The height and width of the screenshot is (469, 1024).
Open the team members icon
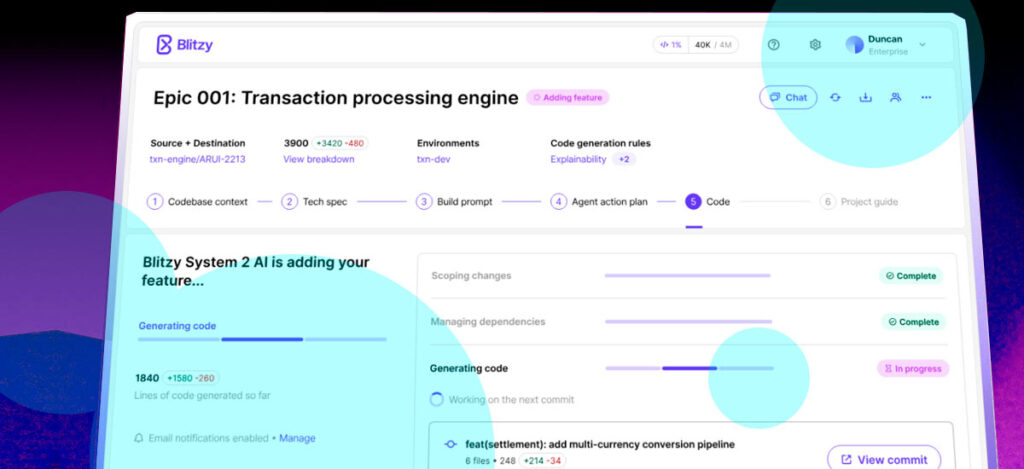(895, 97)
